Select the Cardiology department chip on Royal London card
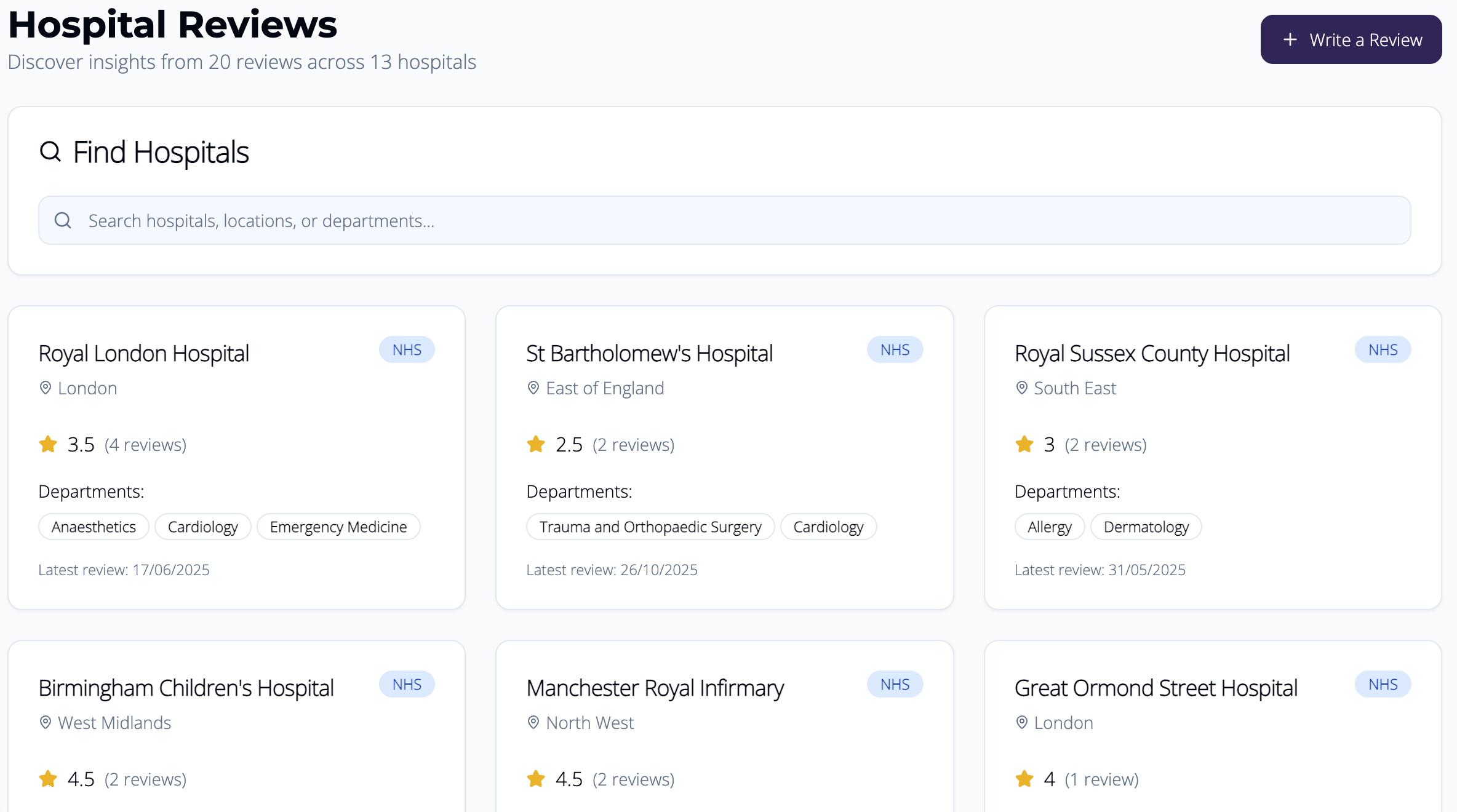The width and height of the screenshot is (1457, 812). pyautogui.click(x=203, y=527)
